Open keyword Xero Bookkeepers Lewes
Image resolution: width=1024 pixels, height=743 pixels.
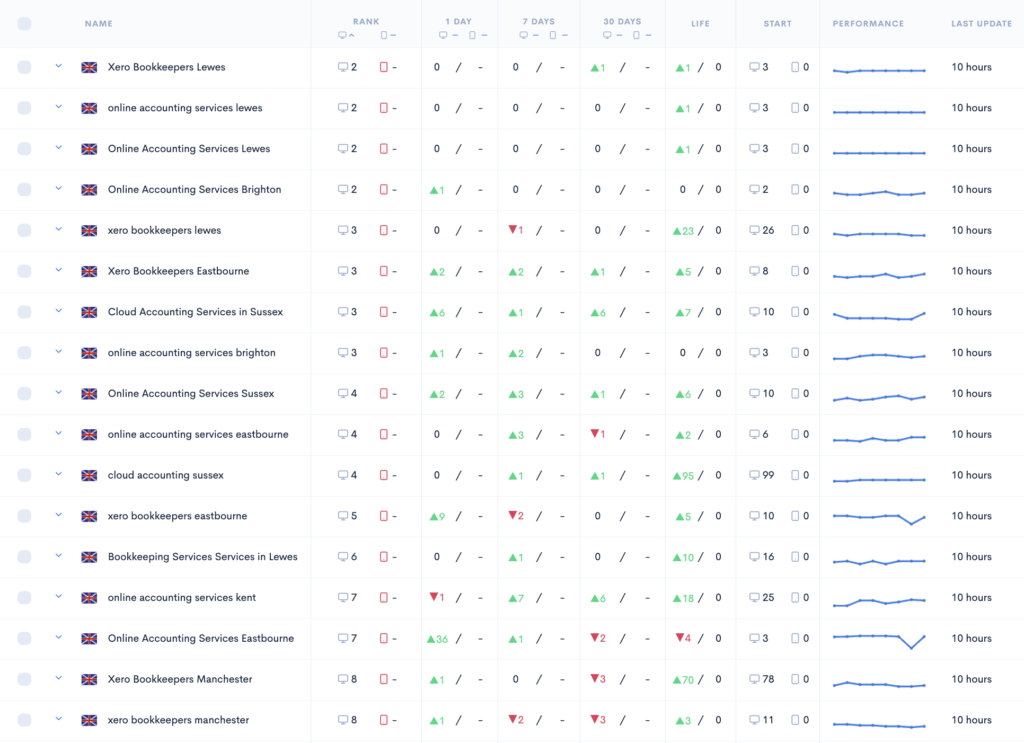(167, 67)
